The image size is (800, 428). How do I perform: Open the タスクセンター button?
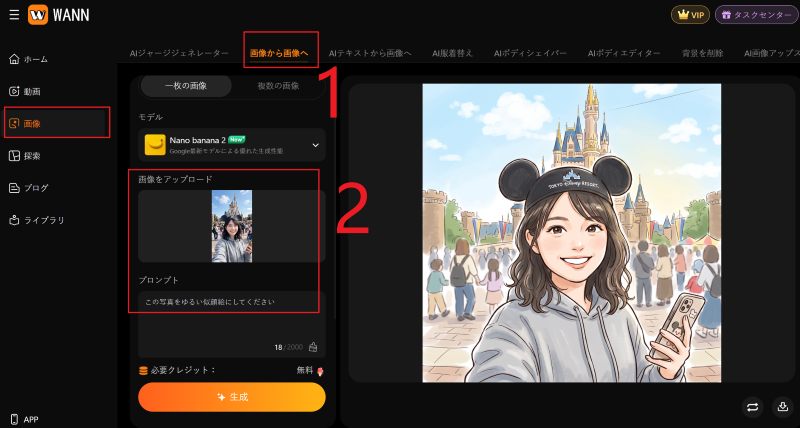757,15
